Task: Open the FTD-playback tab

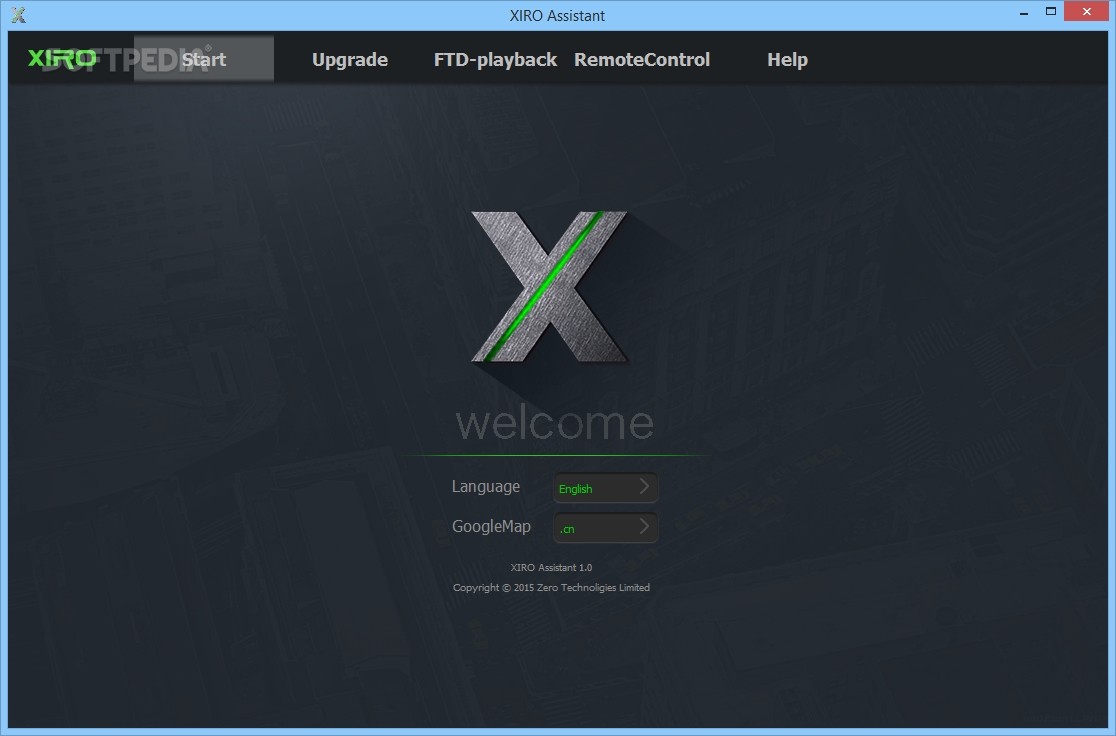Action: [495, 60]
